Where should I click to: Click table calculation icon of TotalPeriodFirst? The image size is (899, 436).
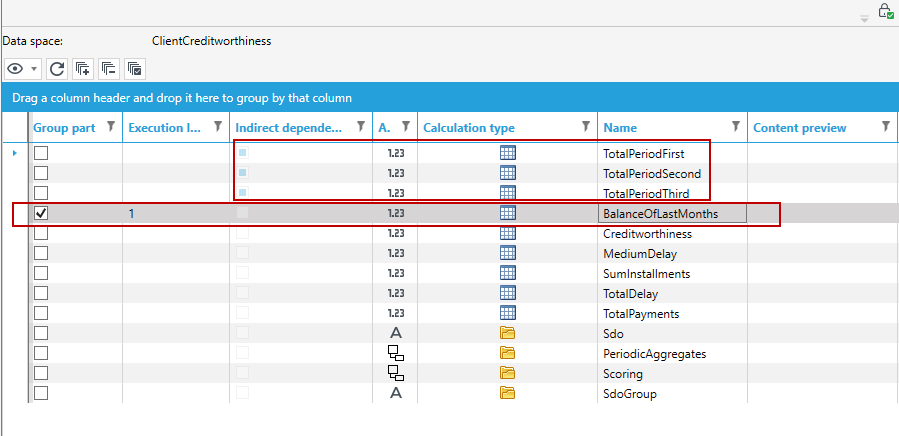(507, 153)
